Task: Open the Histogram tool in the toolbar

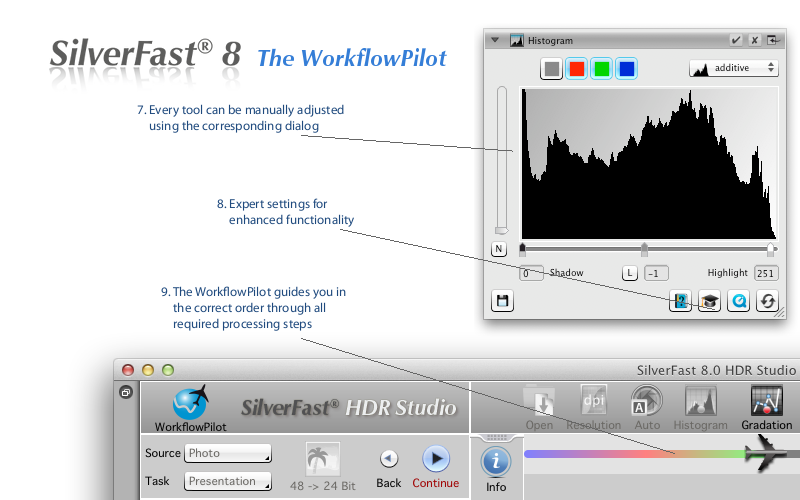Action: coord(700,406)
